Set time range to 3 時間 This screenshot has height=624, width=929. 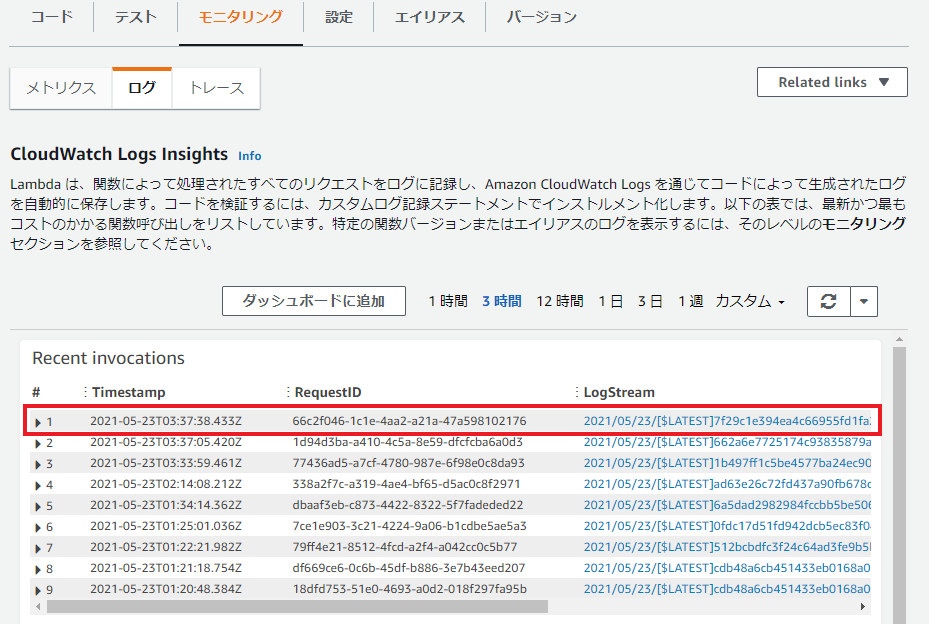click(502, 301)
